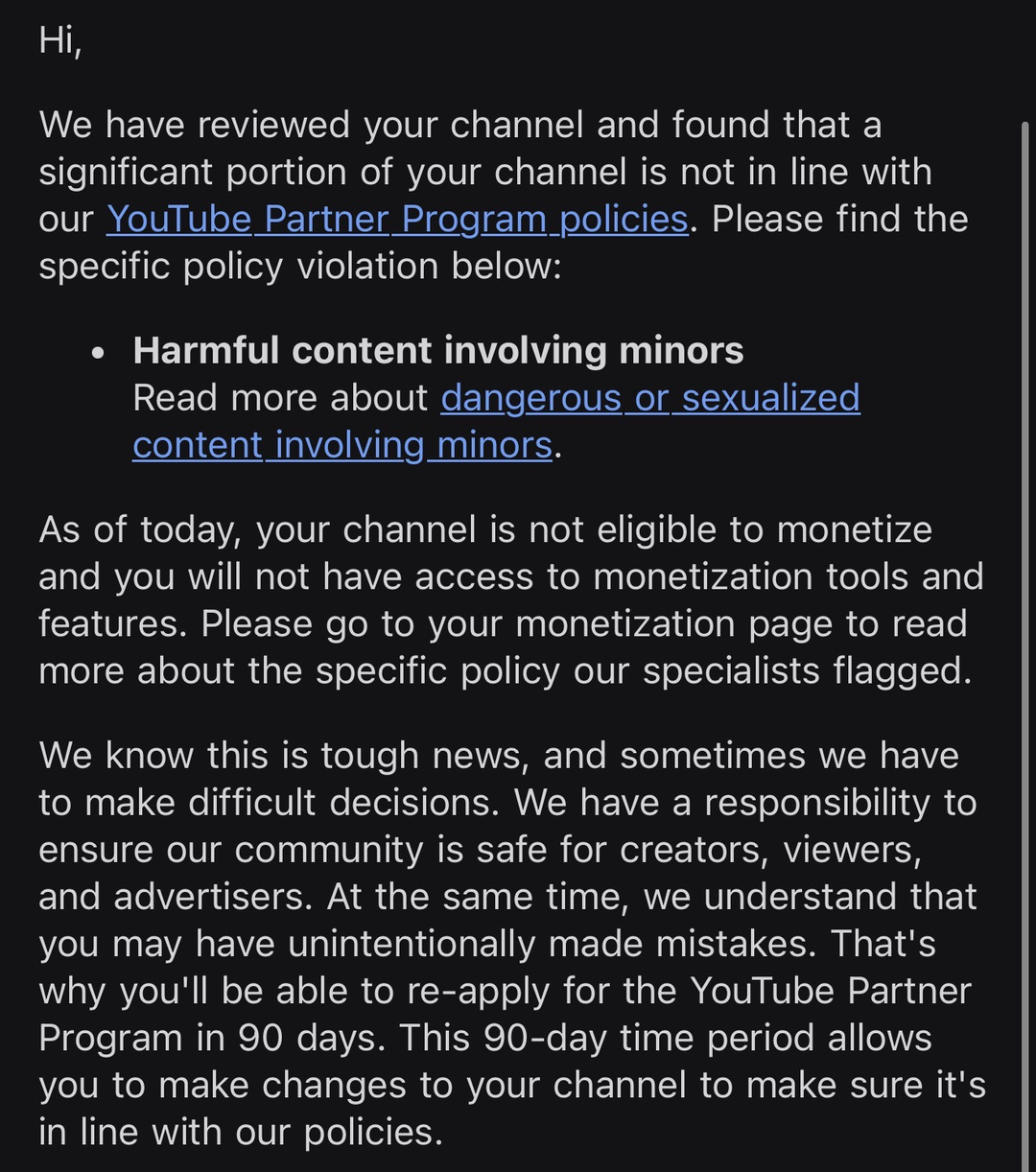The width and height of the screenshot is (1036, 1172).
Task: Open the YouTube Partner Program policies link
Action: tap(397, 220)
